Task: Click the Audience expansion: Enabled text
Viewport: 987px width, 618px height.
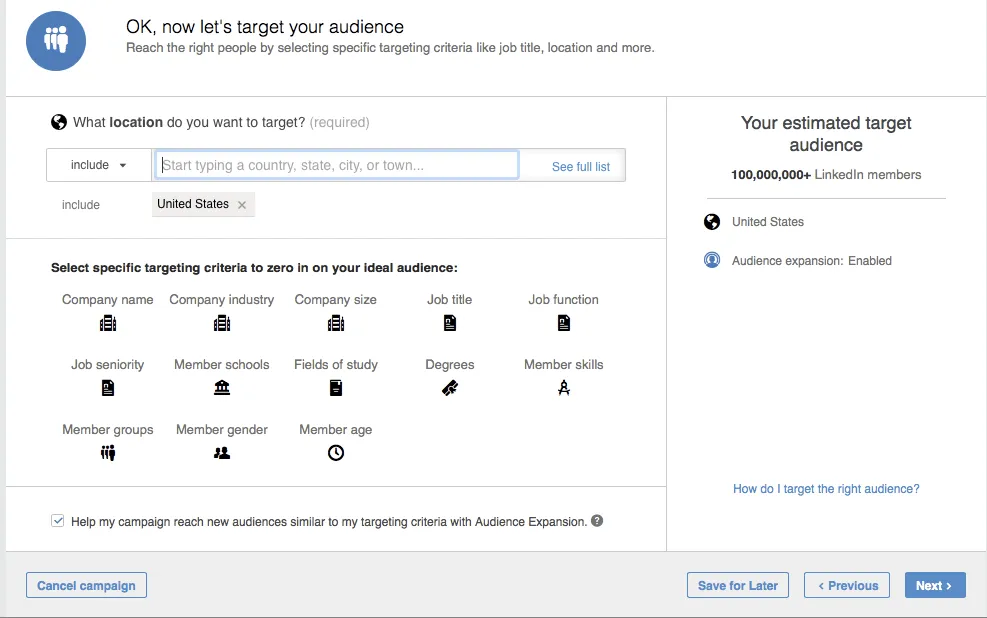Action: [x=811, y=261]
